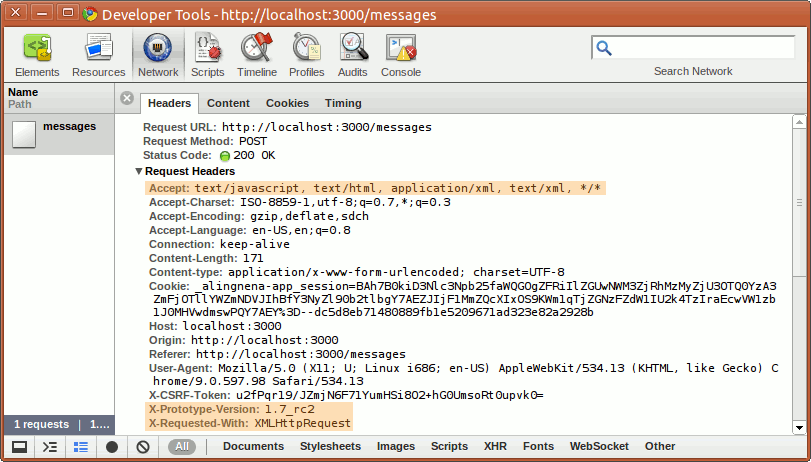The image size is (811, 462).
Task: Filter requests by Stylesheets
Action: (331, 447)
